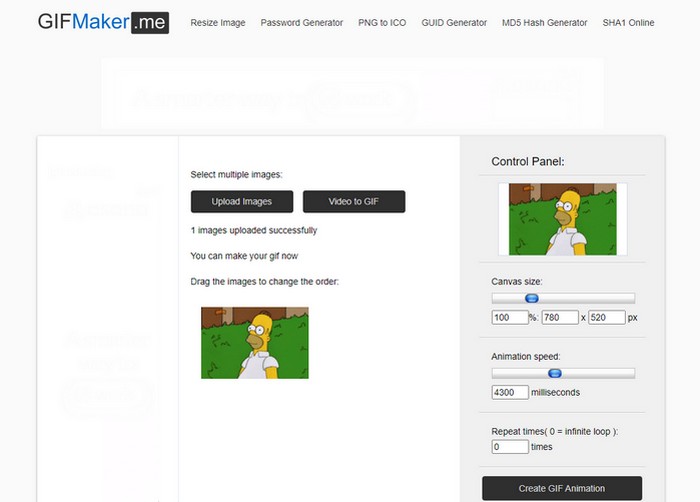Go to PNG to ICO
700x502 pixels.
pyautogui.click(x=382, y=23)
